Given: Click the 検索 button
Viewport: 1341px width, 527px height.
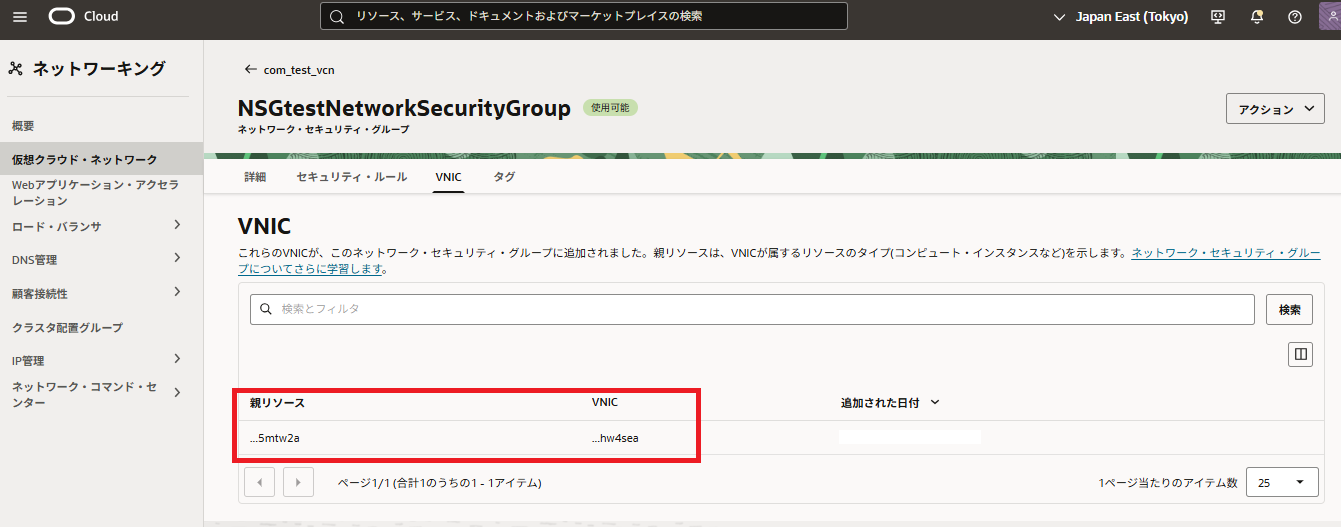Looking at the screenshot, I should coord(1290,310).
